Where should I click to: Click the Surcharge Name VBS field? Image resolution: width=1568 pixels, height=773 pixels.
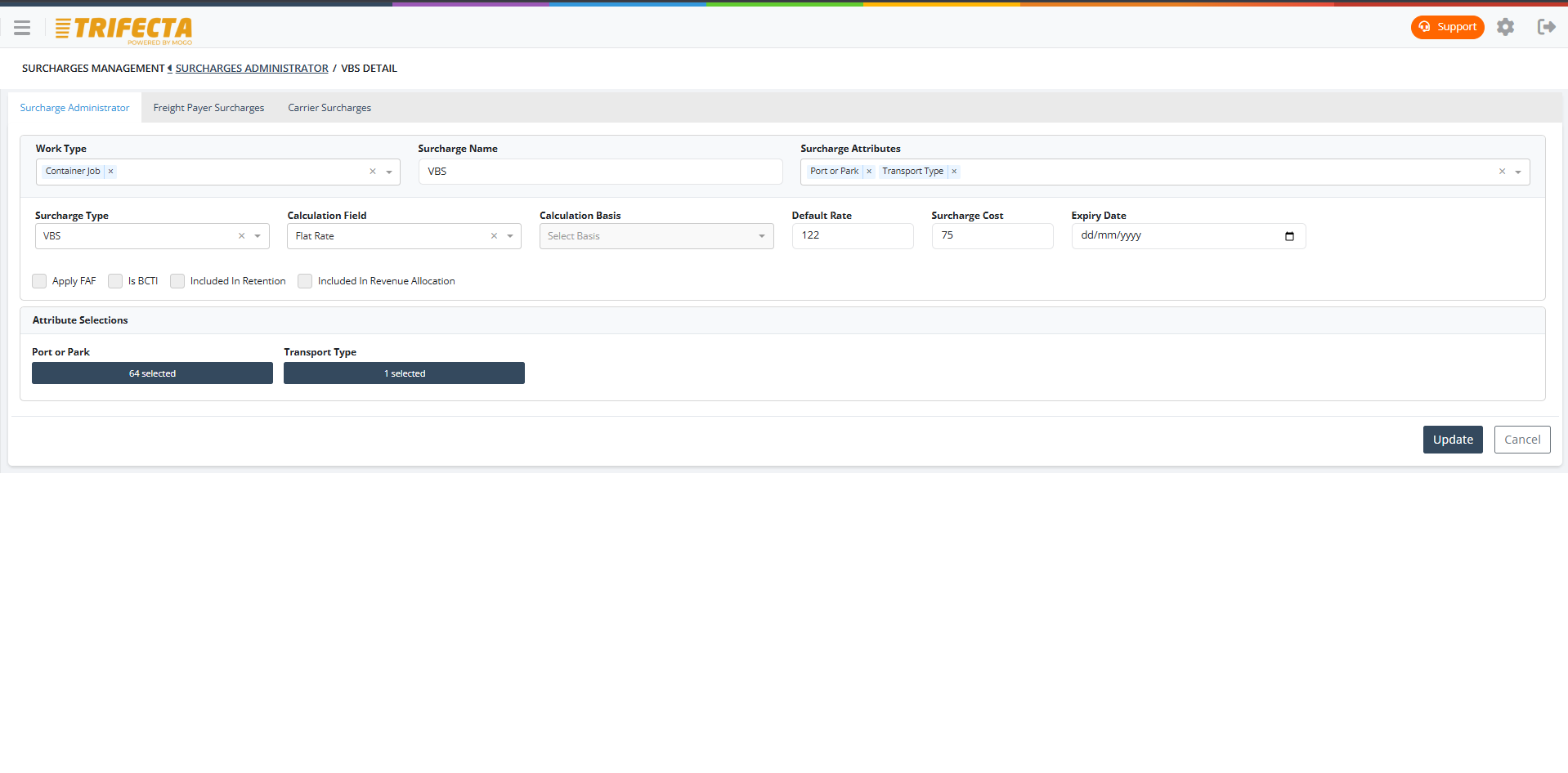[x=601, y=172]
